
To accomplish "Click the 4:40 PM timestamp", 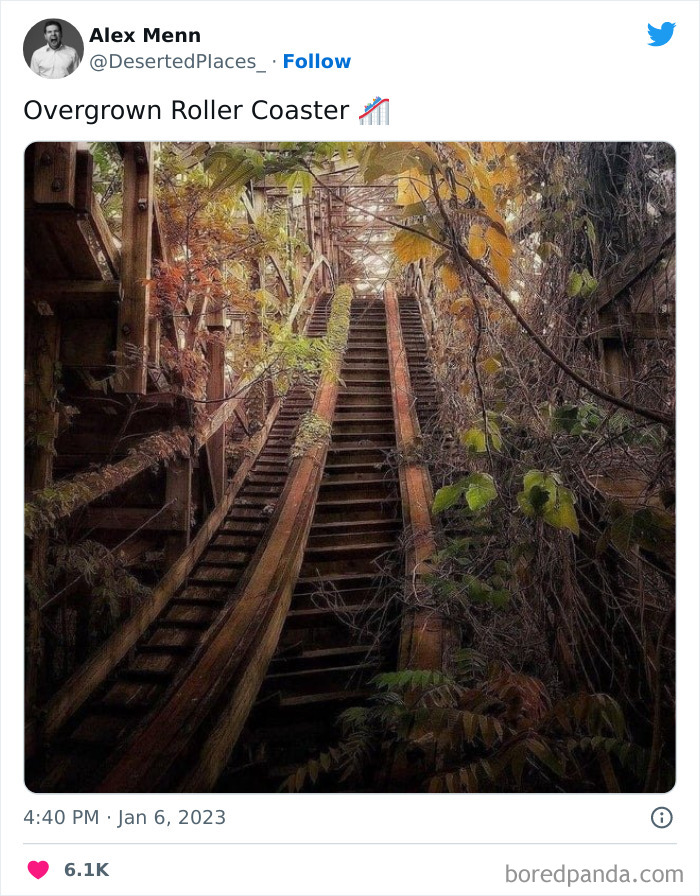I will [61, 817].
